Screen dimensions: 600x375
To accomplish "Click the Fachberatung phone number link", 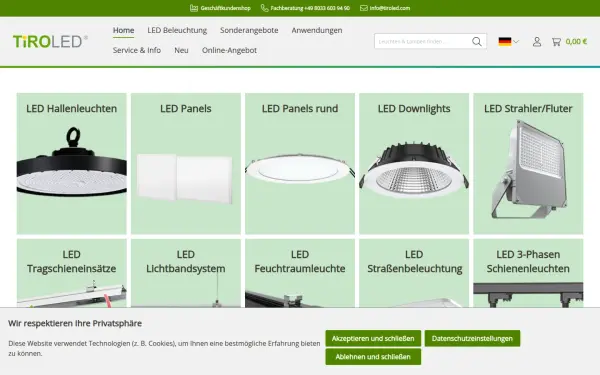I will click(x=310, y=8).
